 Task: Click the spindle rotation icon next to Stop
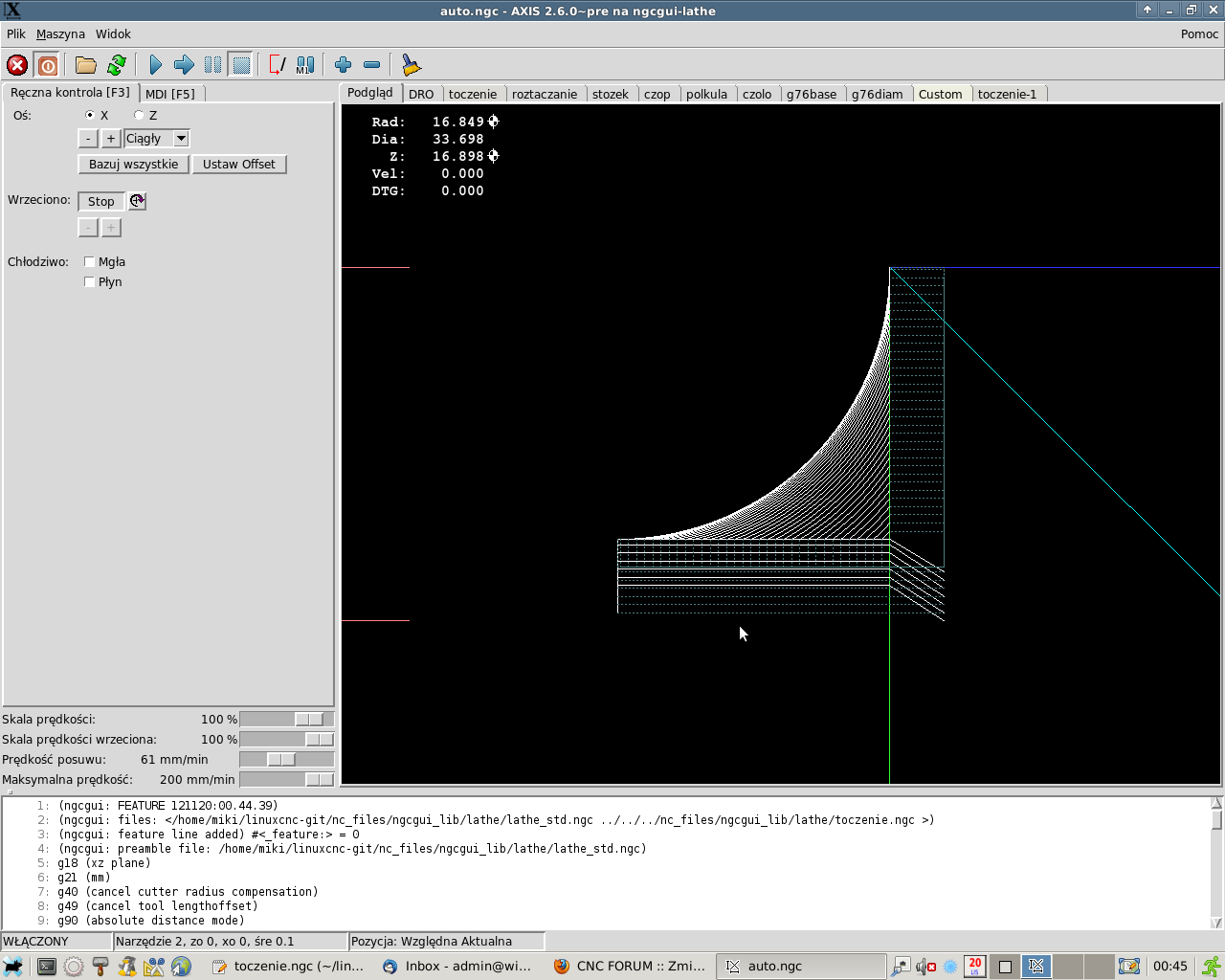(137, 201)
